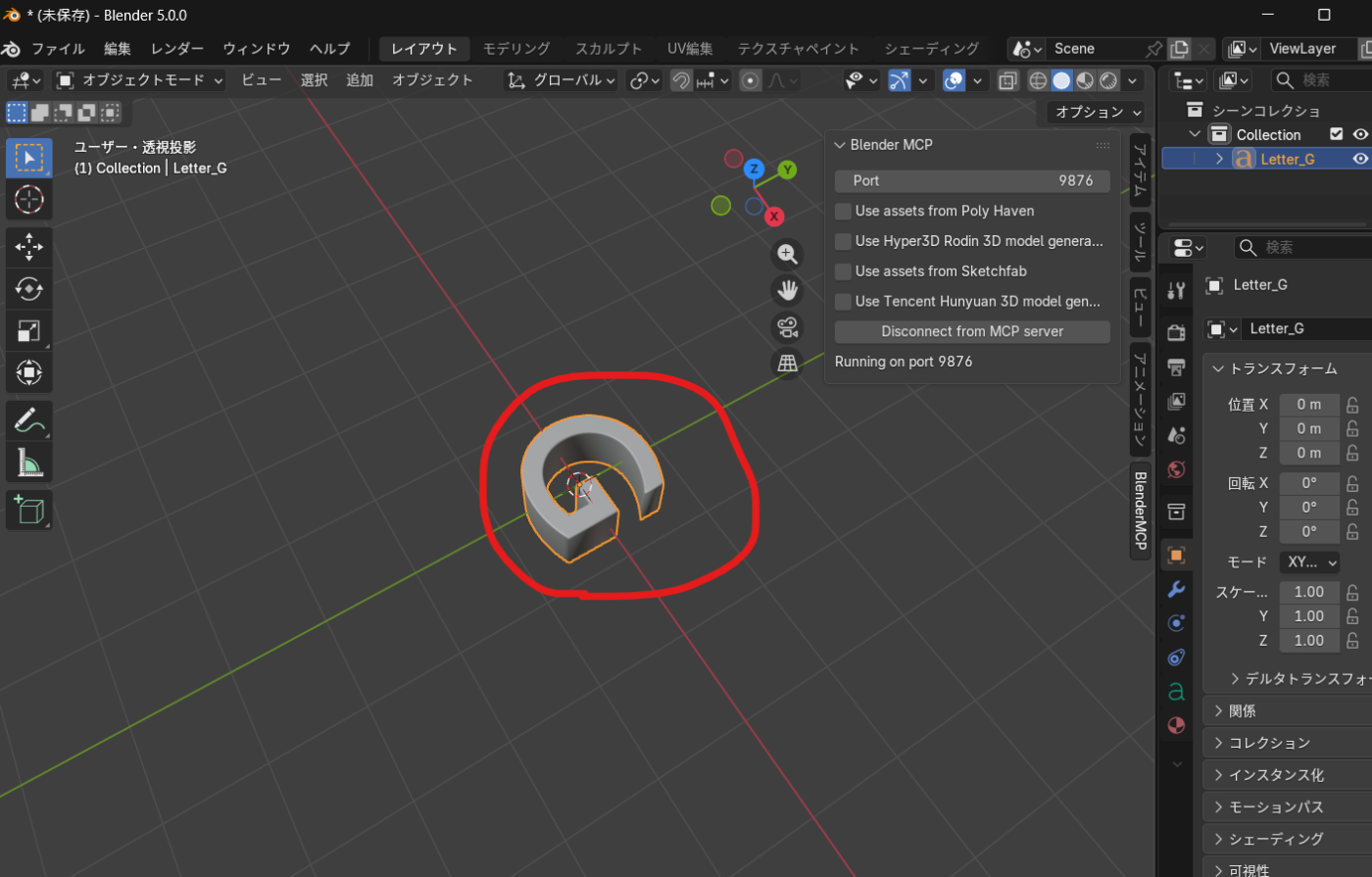Activate the Annotate pencil tool

(x=28, y=420)
